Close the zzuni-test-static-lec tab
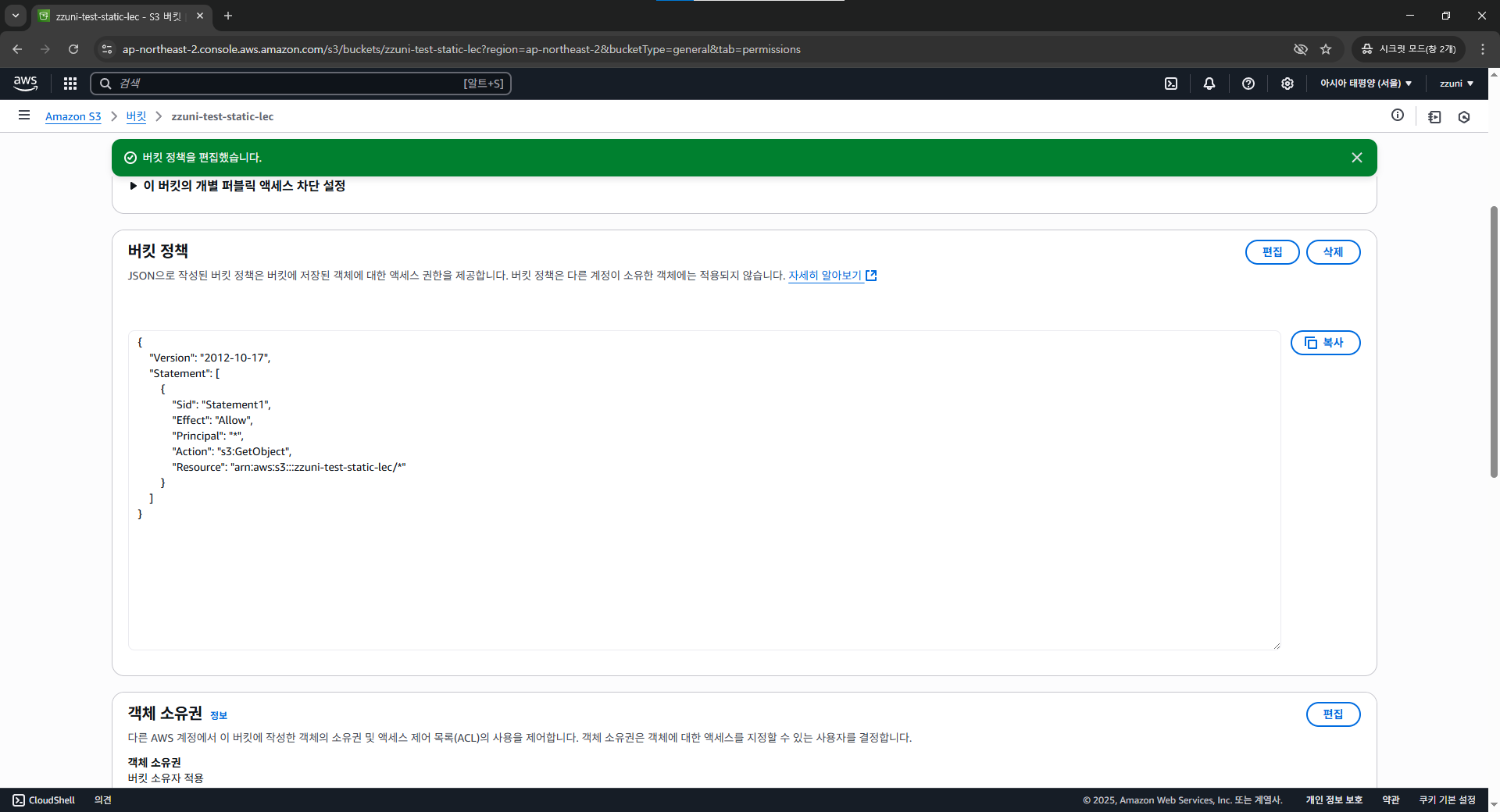The image size is (1500, 812). (200, 16)
